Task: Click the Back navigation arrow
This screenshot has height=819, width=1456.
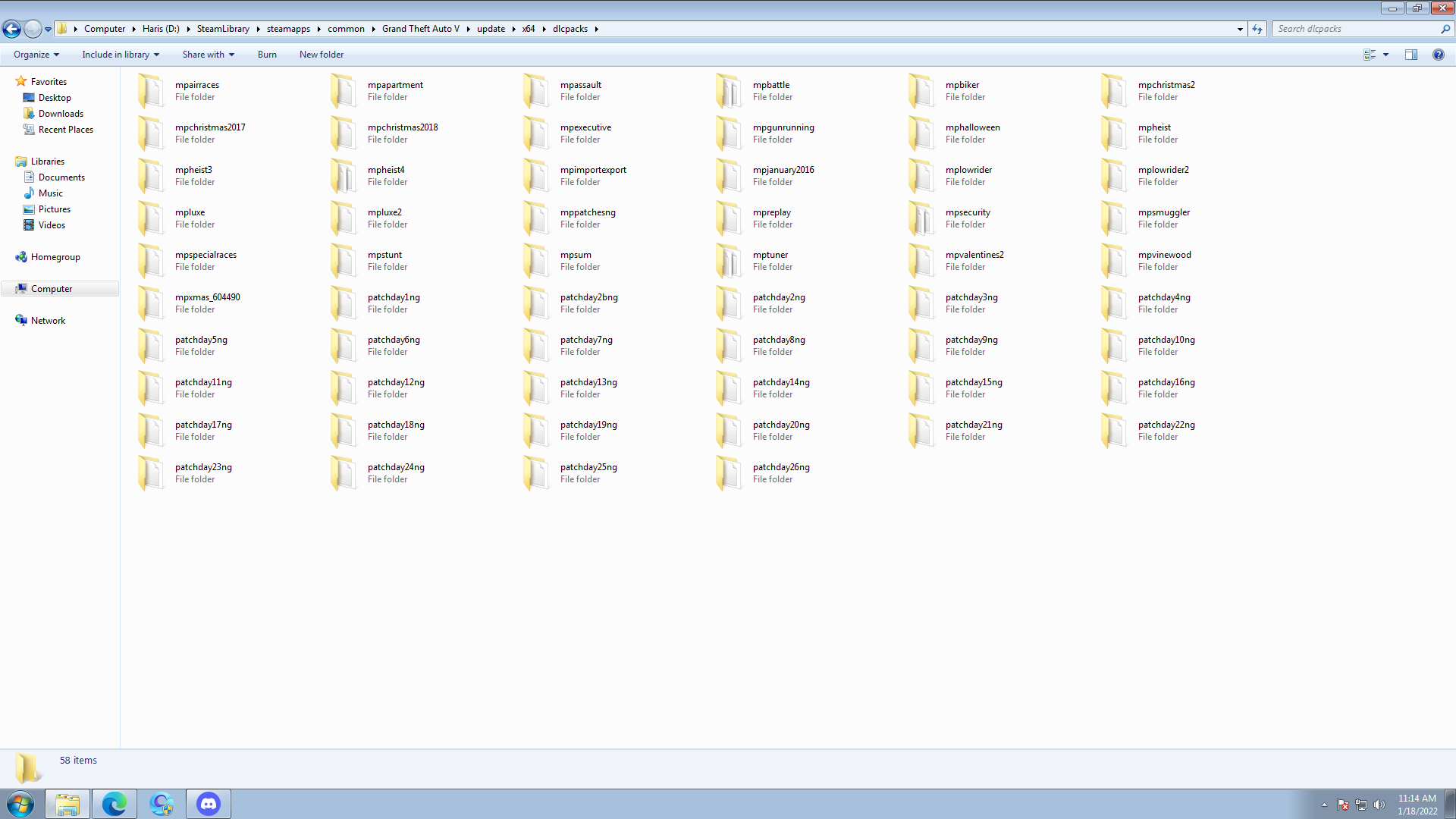Action: pyautogui.click(x=11, y=29)
